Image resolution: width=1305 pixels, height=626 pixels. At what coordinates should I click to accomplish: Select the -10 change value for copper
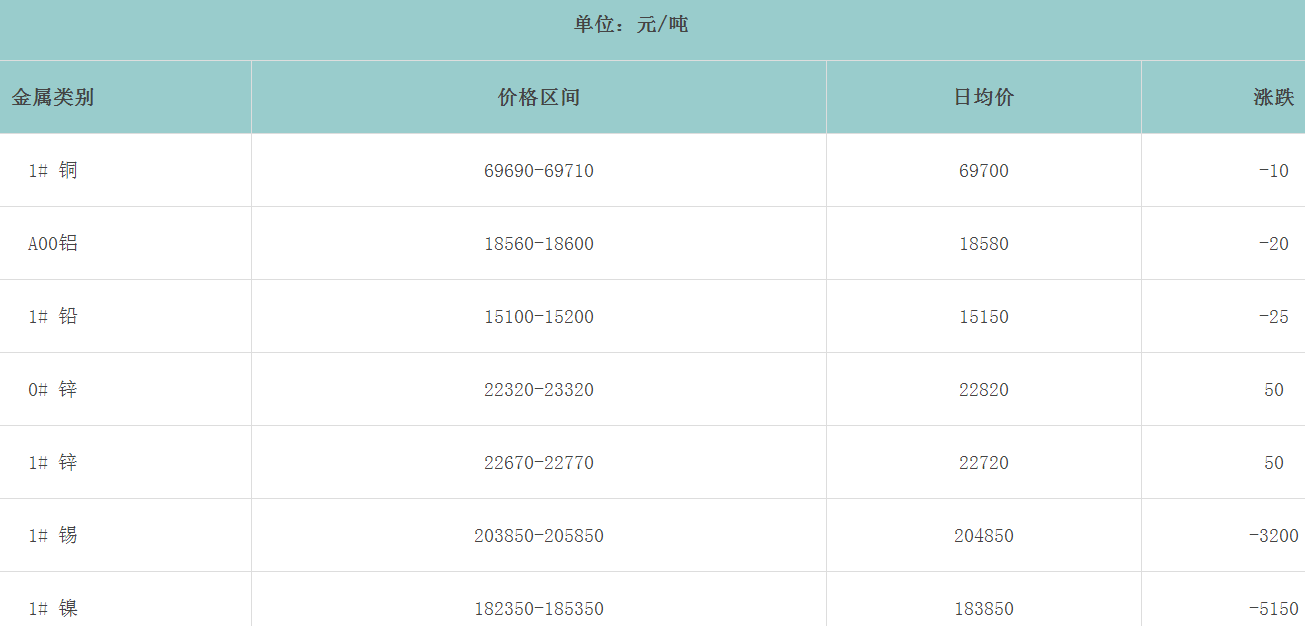(x=1273, y=171)
